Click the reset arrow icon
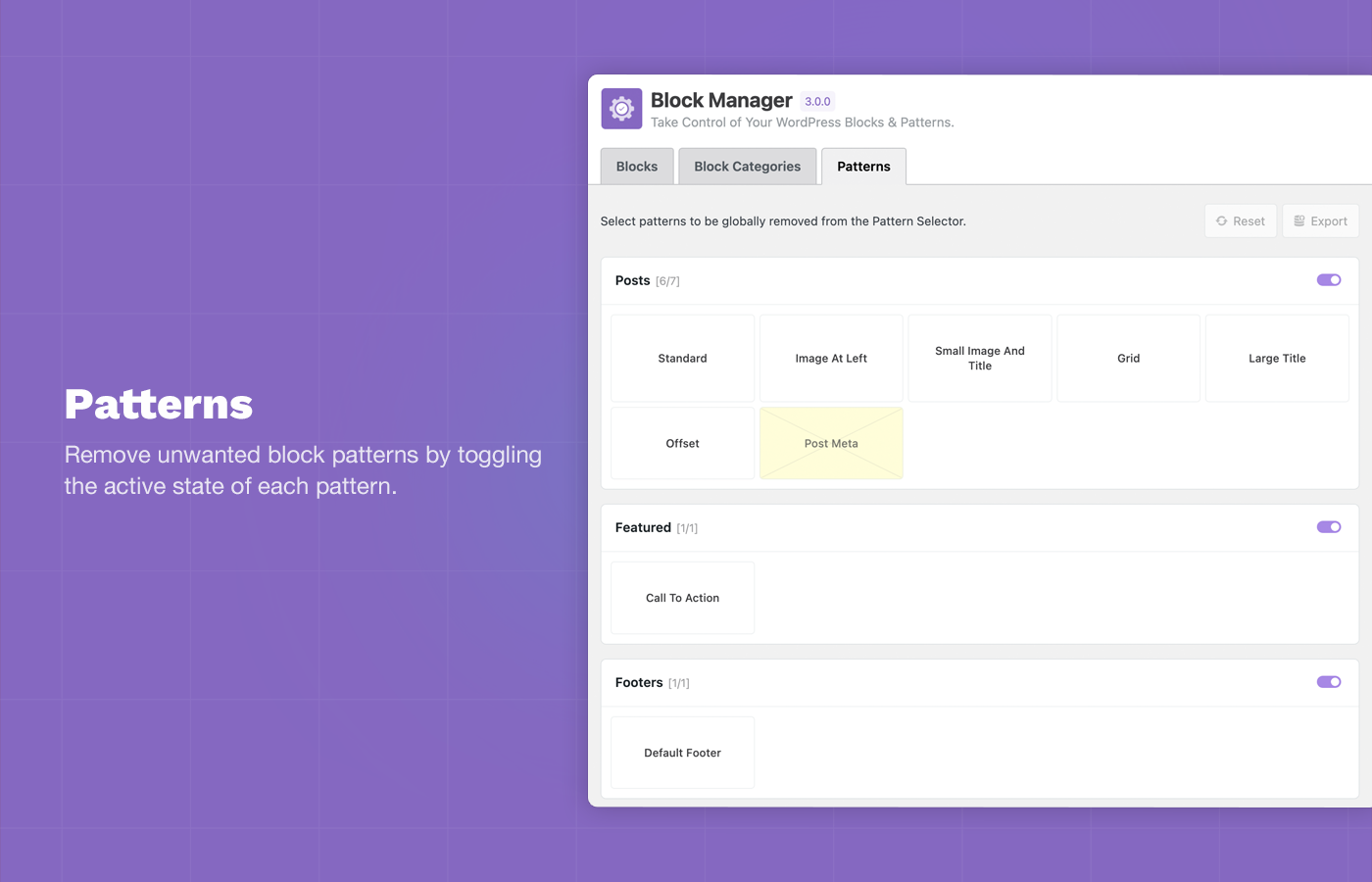 1221,221
